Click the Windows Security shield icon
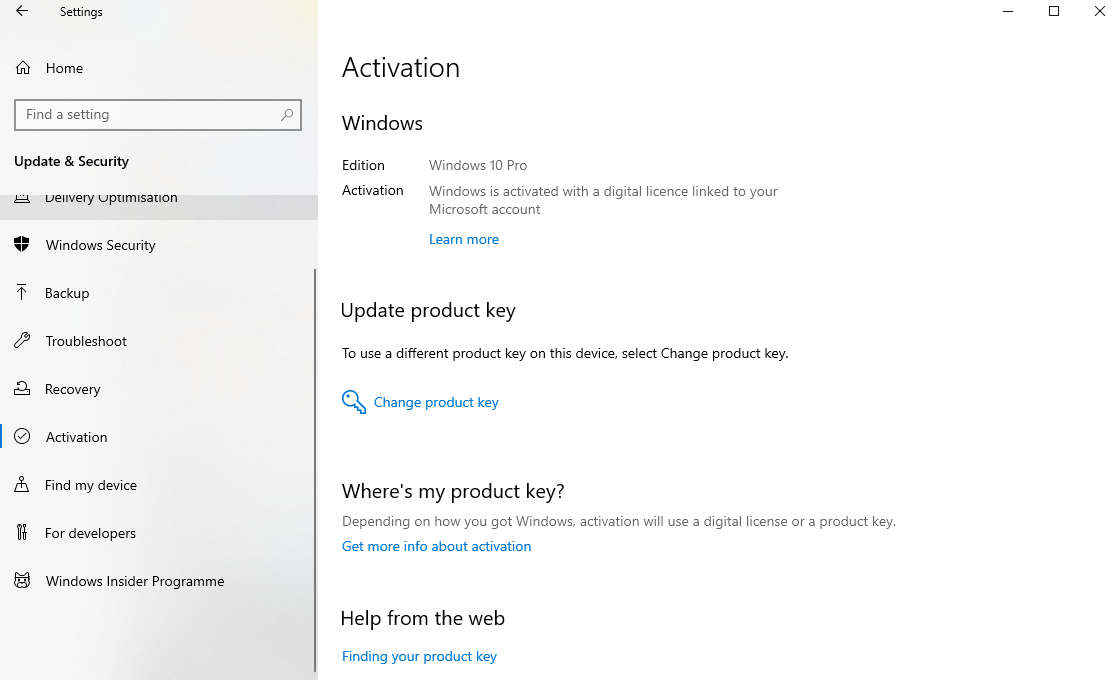The width and height of the screenshot is (1114, 680). 22,244
